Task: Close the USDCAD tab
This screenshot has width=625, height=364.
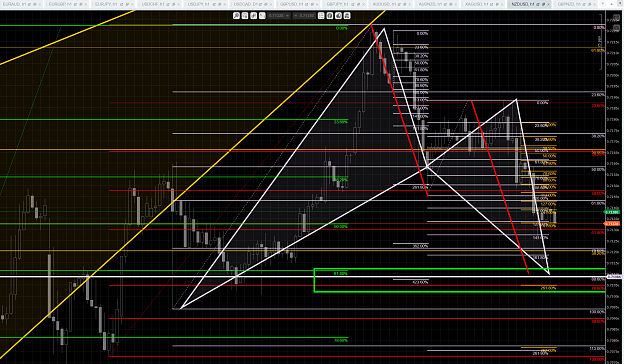Action: point(271,4)
